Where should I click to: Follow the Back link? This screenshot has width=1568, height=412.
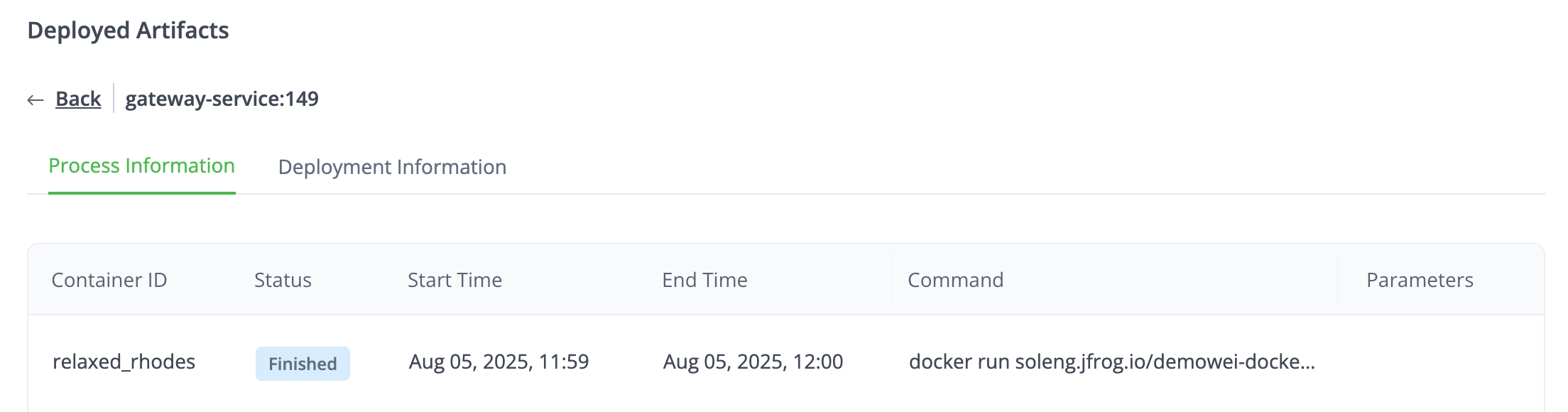click(78, 99)
